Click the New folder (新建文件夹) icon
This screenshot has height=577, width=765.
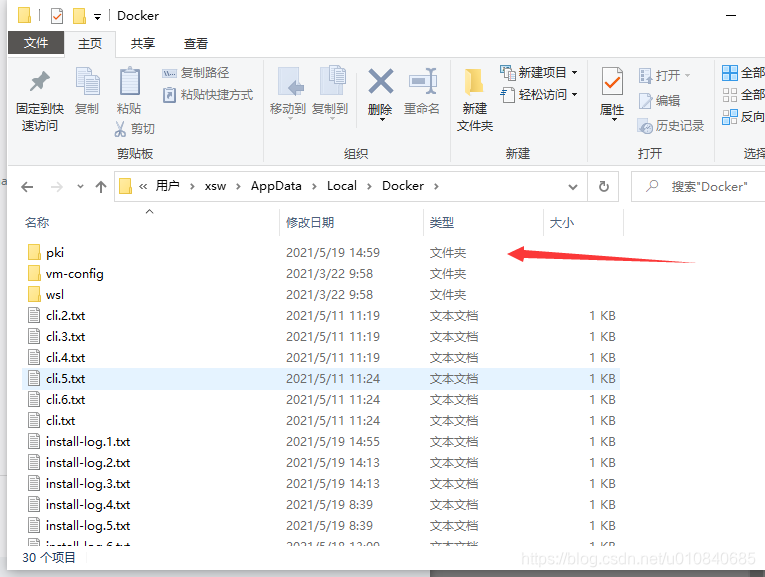pyautogui.click(x=474, y=81)
